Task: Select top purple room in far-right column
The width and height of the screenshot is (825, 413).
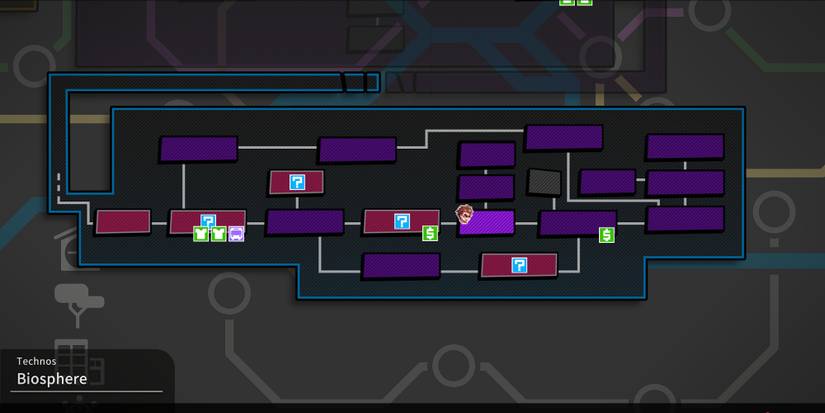Action: [685, 147]
